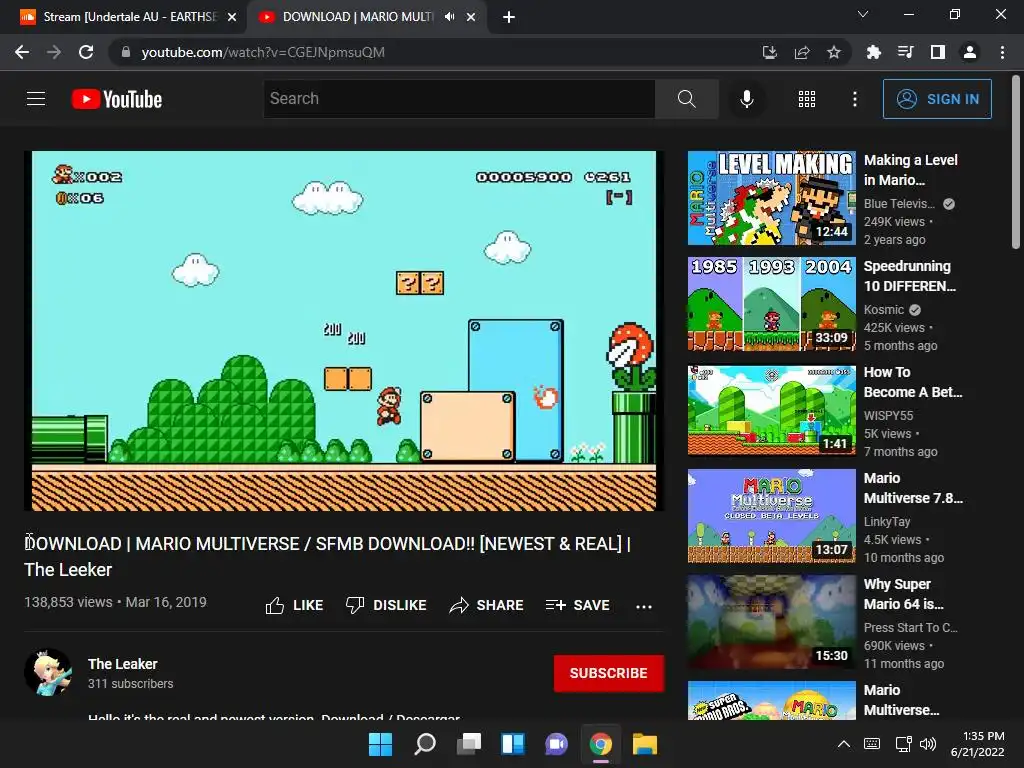1024x768 pixels.
Task: Open volume control in system tray
Action: pyautogui.click(x=927, y=744)
